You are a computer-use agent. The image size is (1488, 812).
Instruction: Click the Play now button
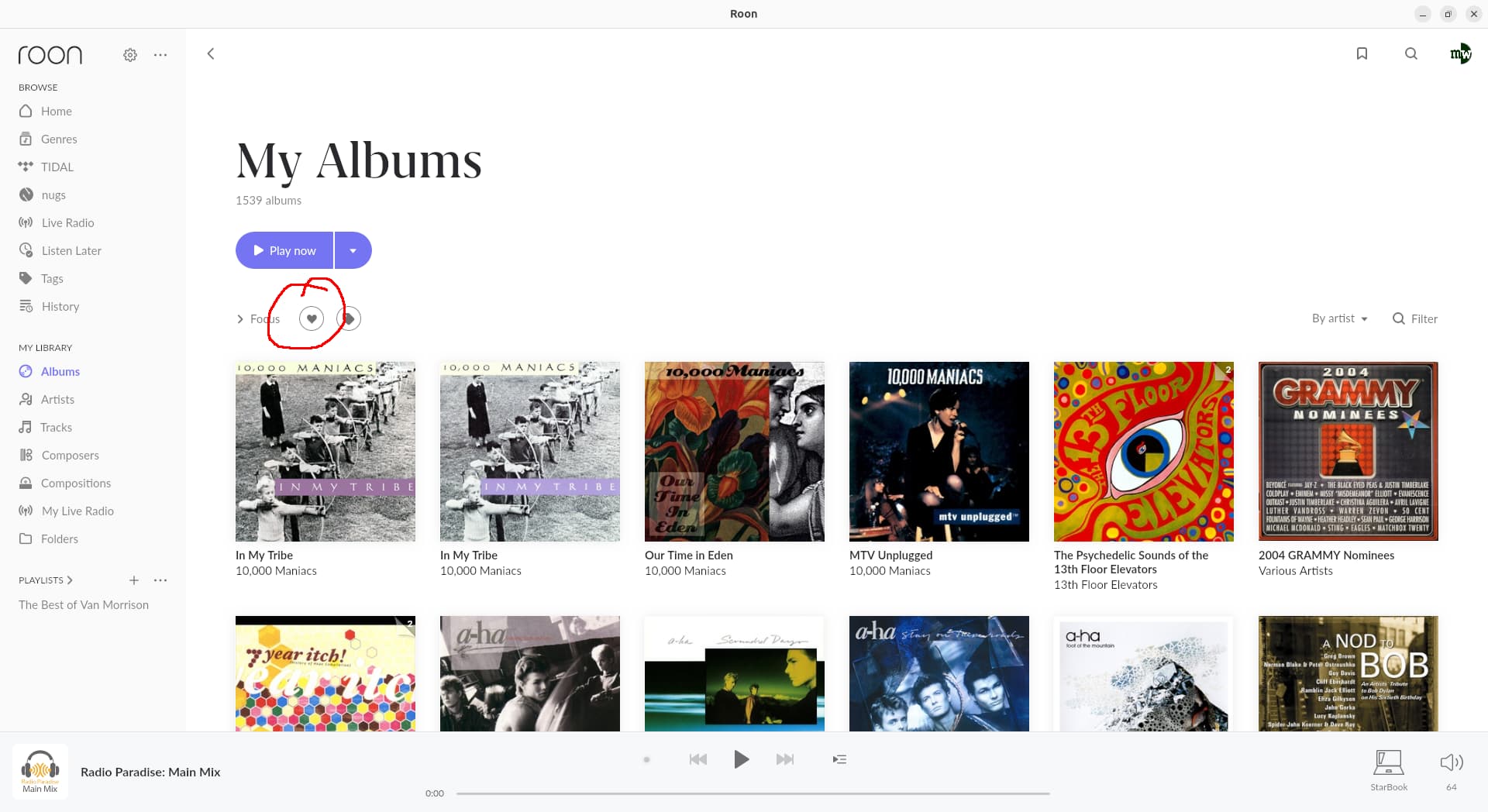284,250
